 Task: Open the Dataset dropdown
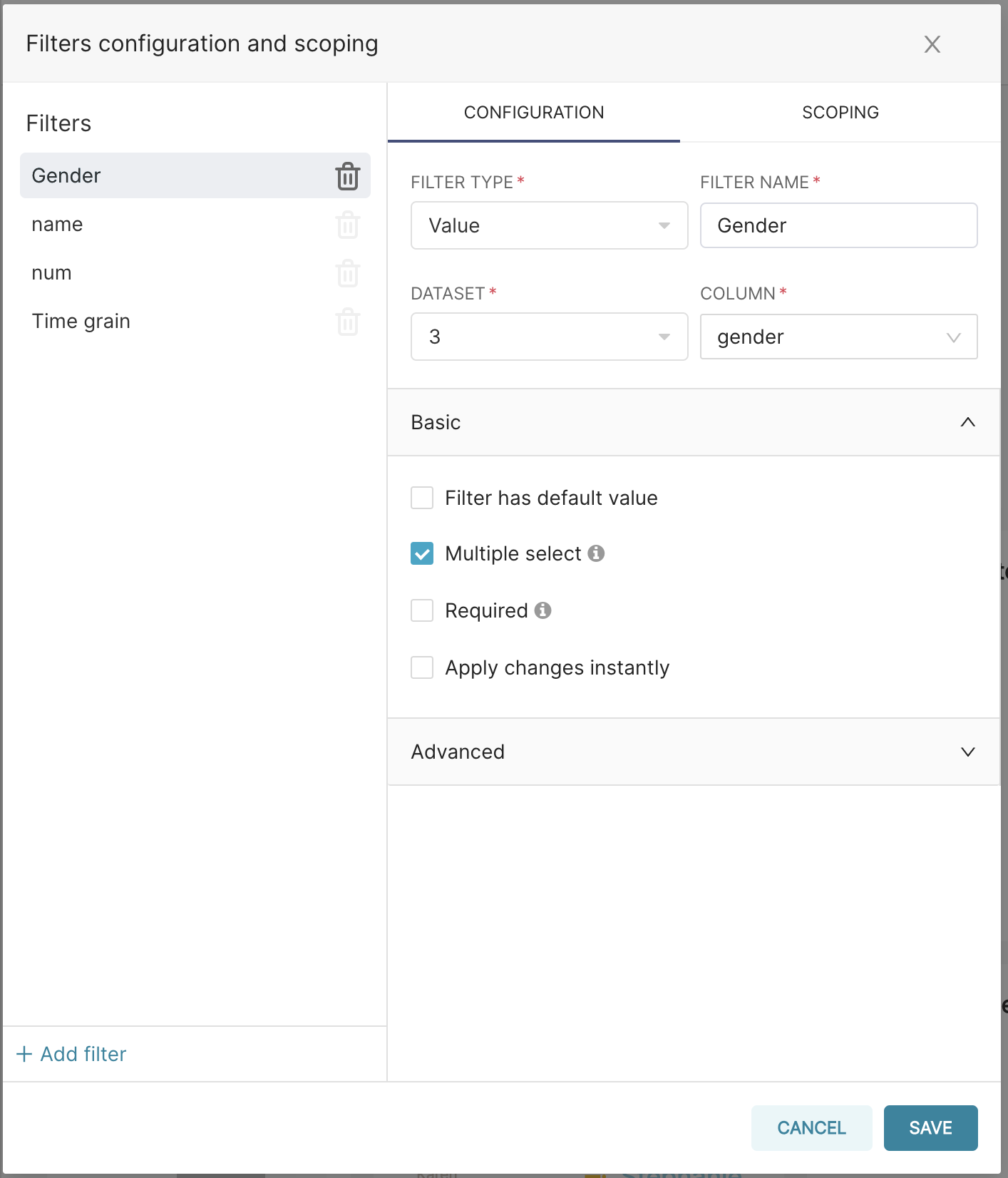tap(549, 337)
